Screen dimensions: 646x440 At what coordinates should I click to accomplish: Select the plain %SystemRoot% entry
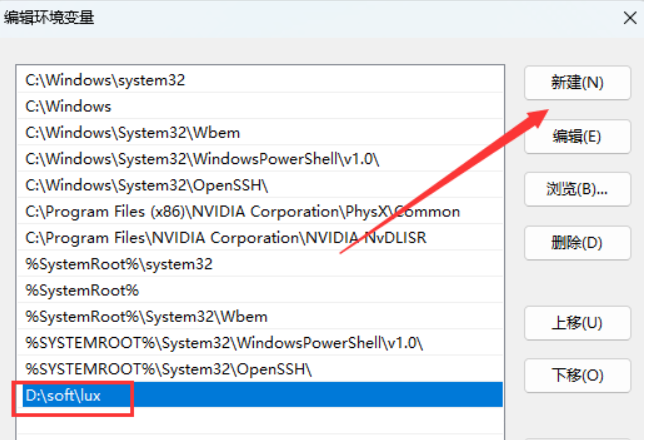82,290
